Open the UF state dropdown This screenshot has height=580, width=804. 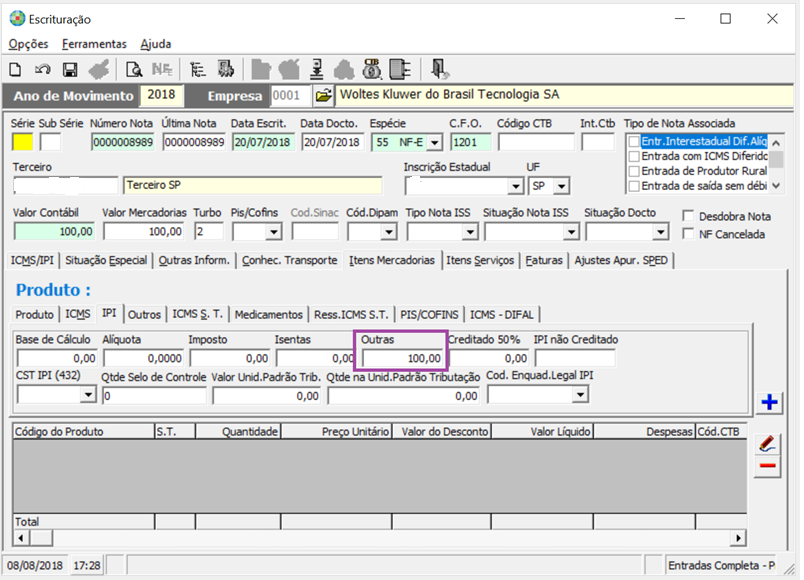[562, 187]
